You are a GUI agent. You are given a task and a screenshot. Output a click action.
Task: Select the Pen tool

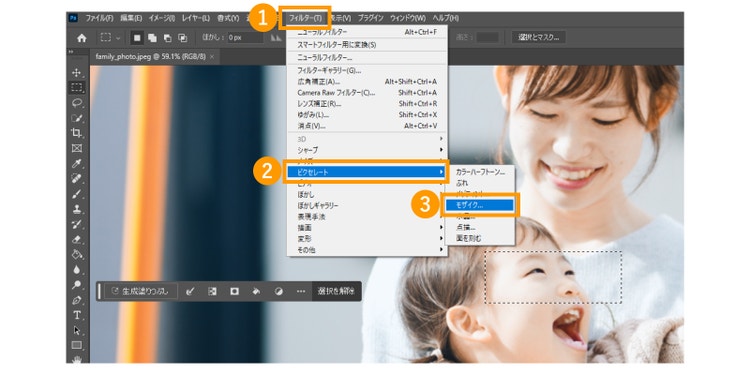(77, 300)
